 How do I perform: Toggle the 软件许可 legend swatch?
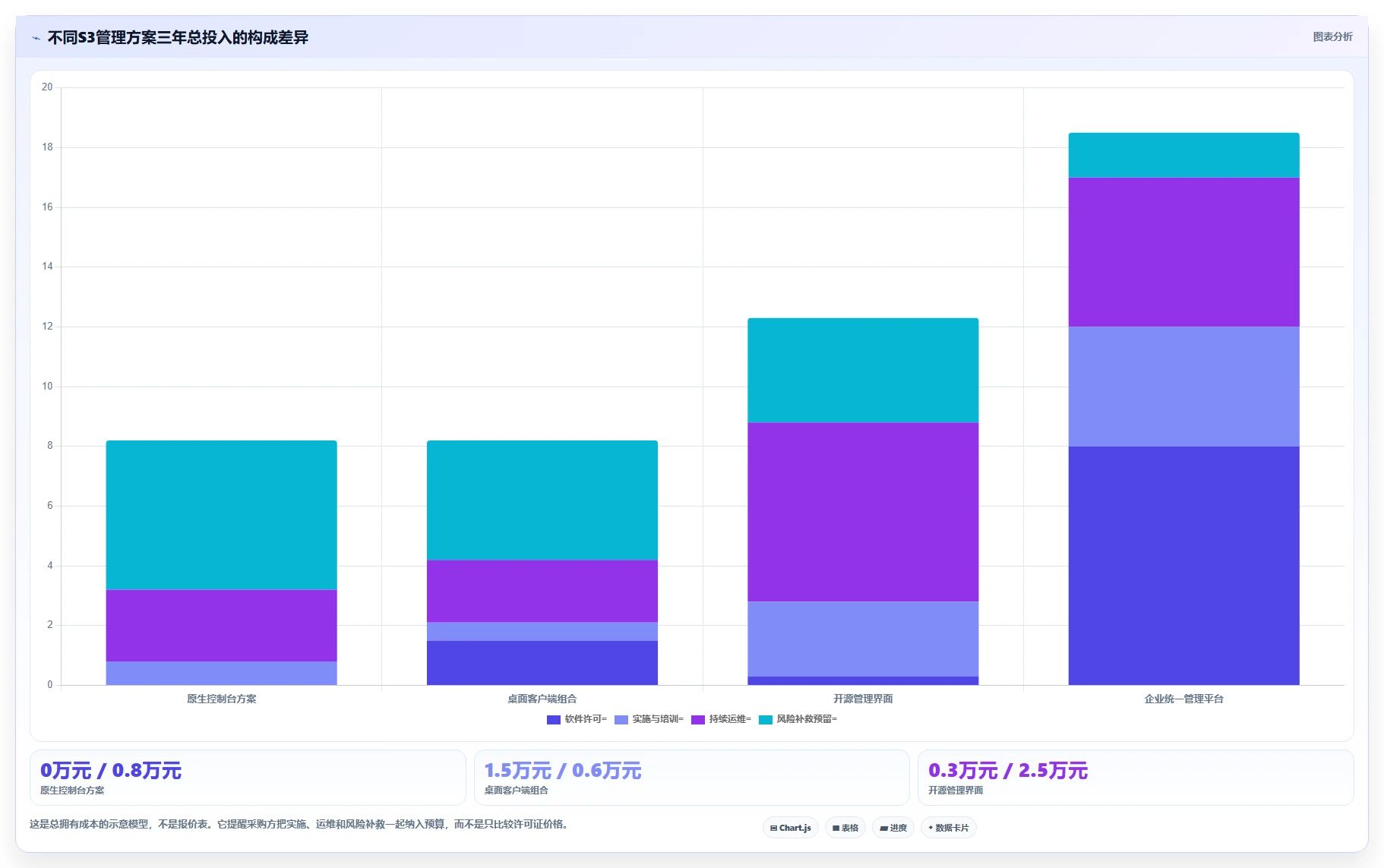click(x=553, y=720)
